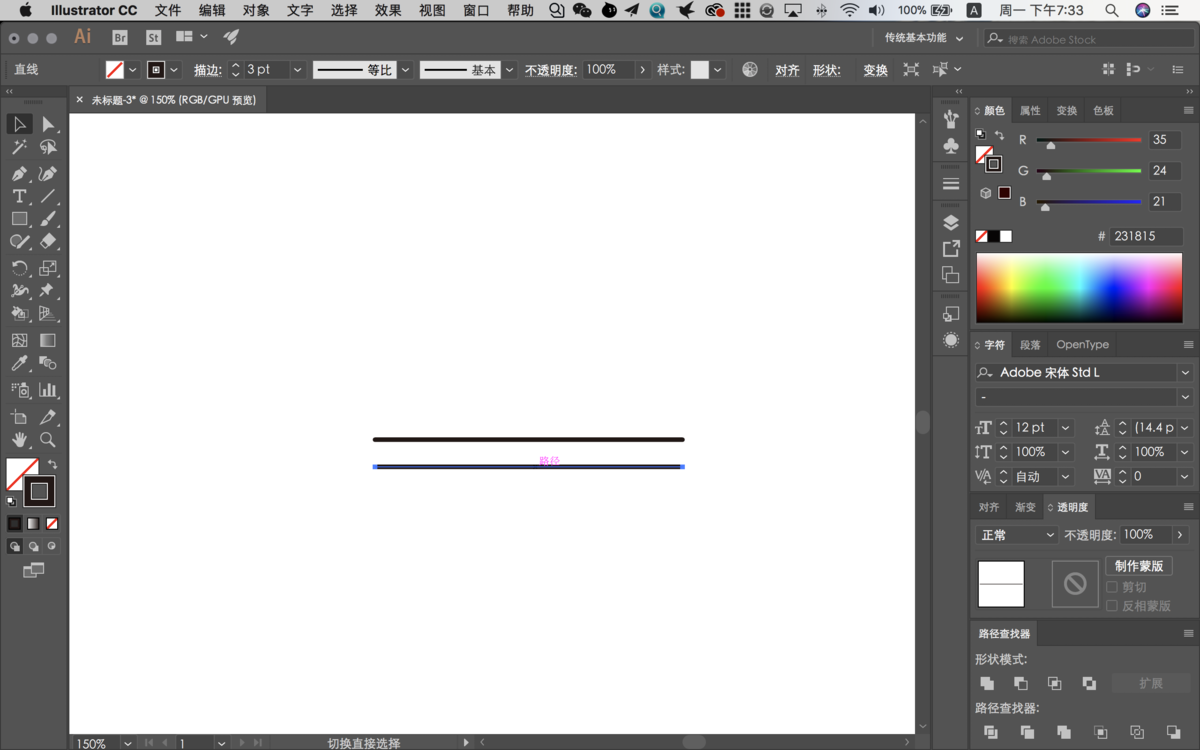Select the Column Graph tool
This screenshot has height=750, width=1200.
point(47,390)
